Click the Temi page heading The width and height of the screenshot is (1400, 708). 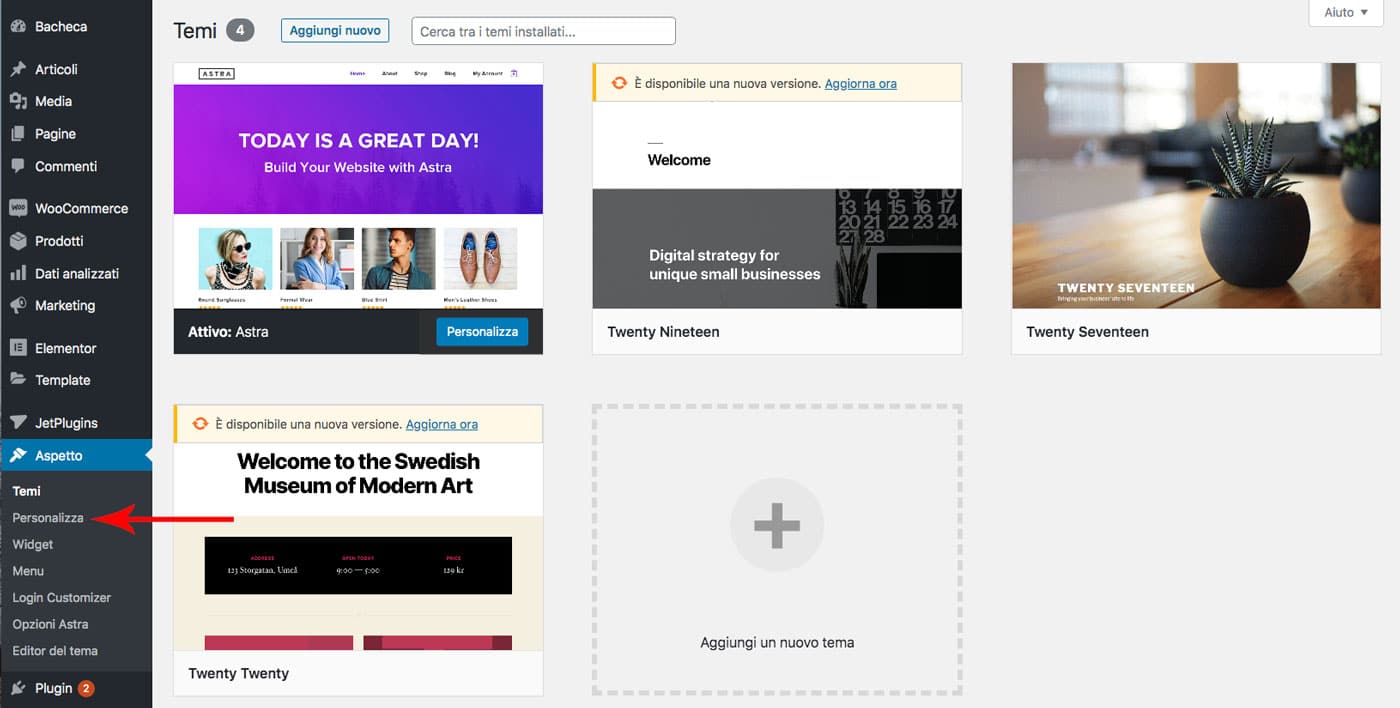pyautogui.click(x=195, y=30)
